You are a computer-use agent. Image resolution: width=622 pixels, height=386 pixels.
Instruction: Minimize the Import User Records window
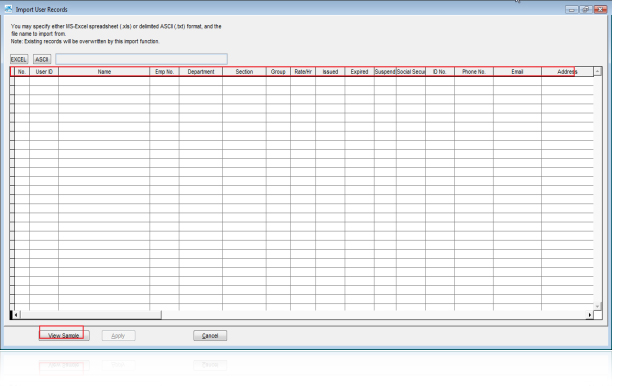click(572, 9)
